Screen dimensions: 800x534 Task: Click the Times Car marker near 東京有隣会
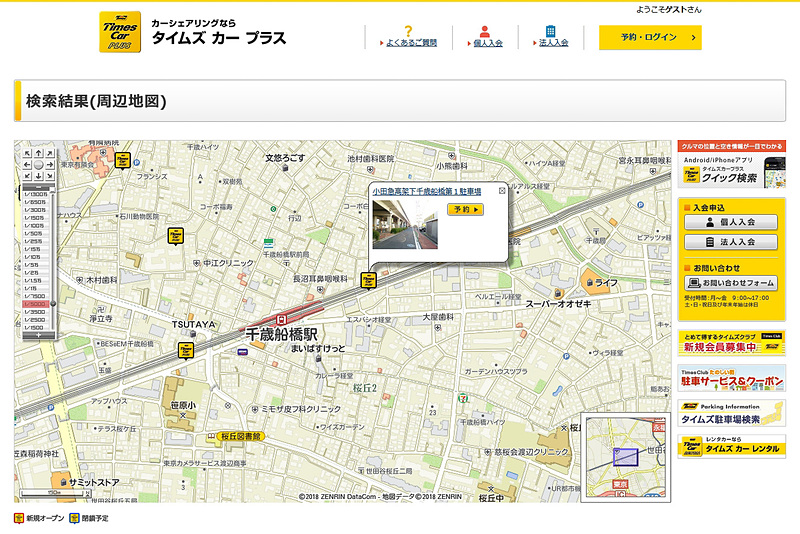pos(122,161)
